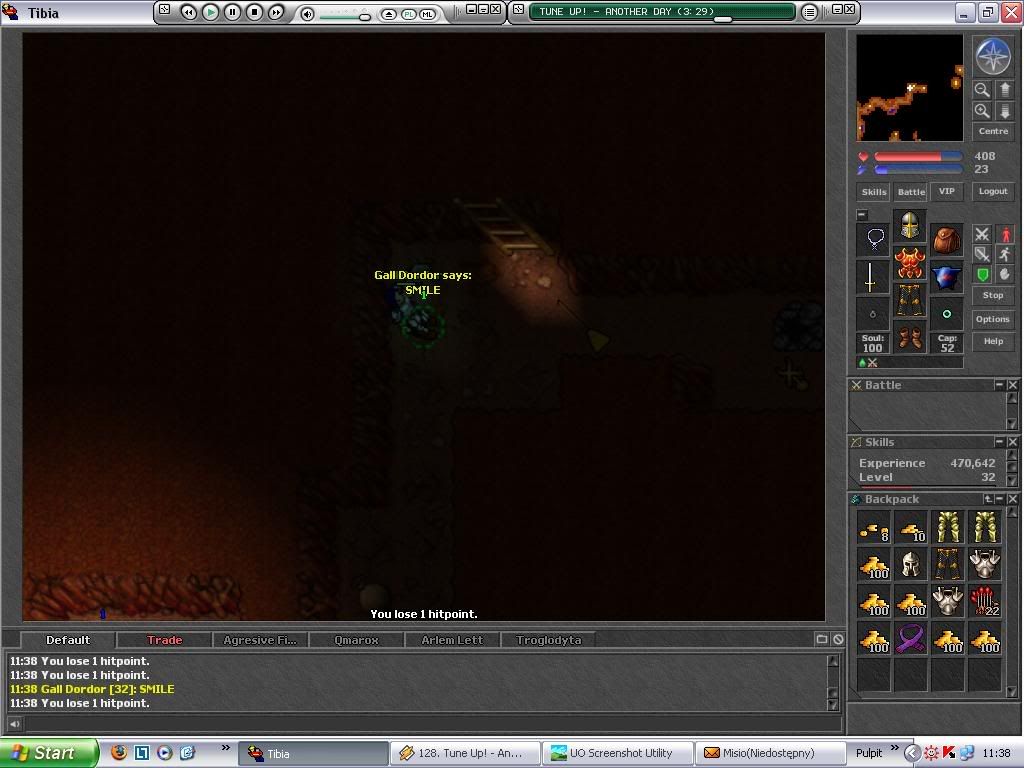1024x768 pixels.
Task: Zoom out the minimap
Action: point(982,90)
